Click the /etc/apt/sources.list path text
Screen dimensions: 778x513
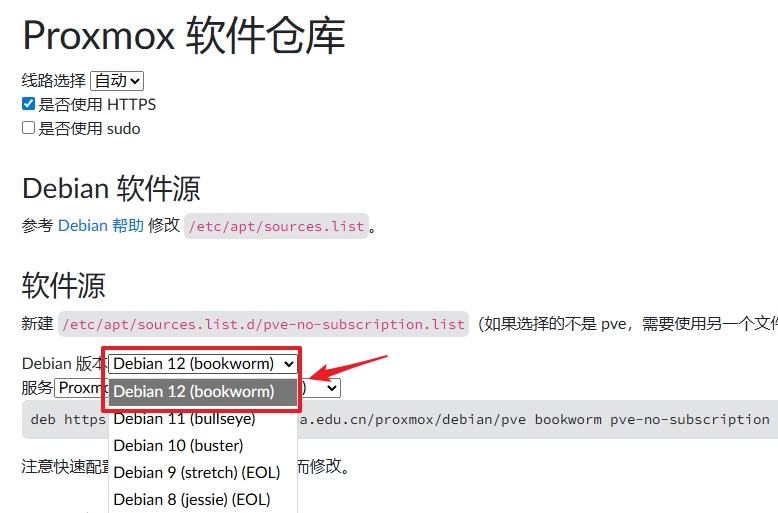(276, 226)
